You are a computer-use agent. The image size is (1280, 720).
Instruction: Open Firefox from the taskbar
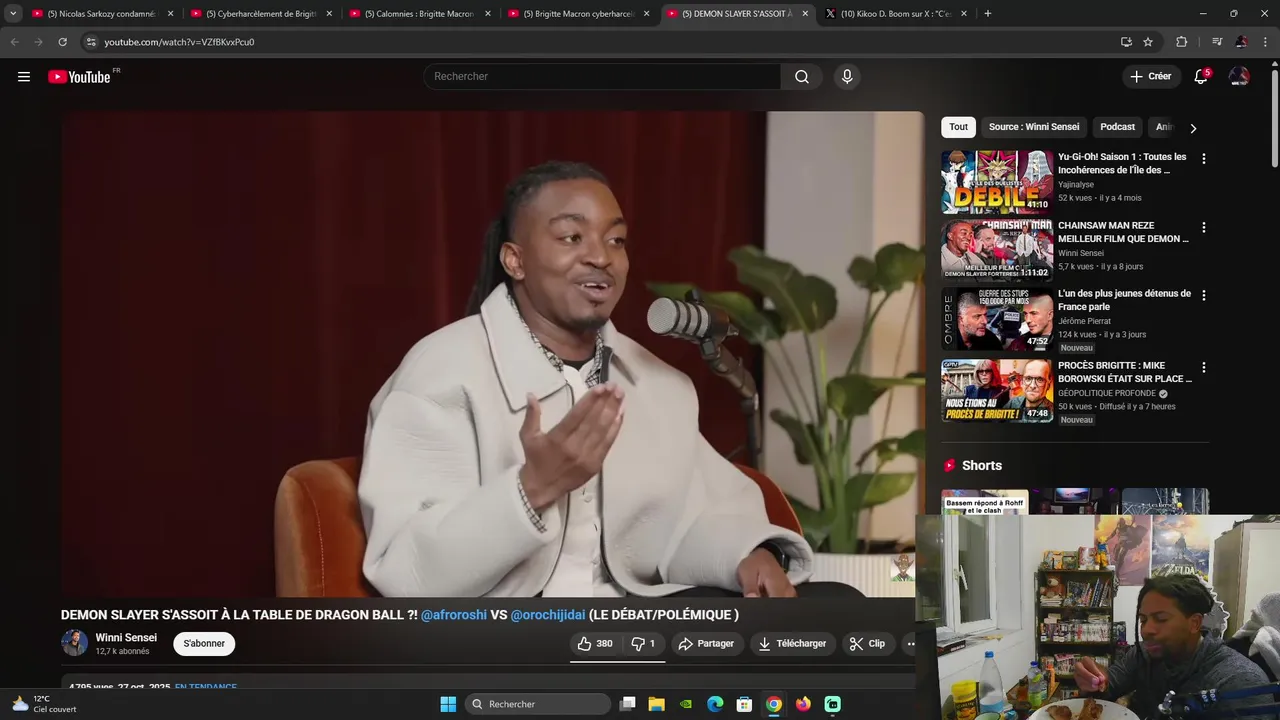(x=803, y=704)
